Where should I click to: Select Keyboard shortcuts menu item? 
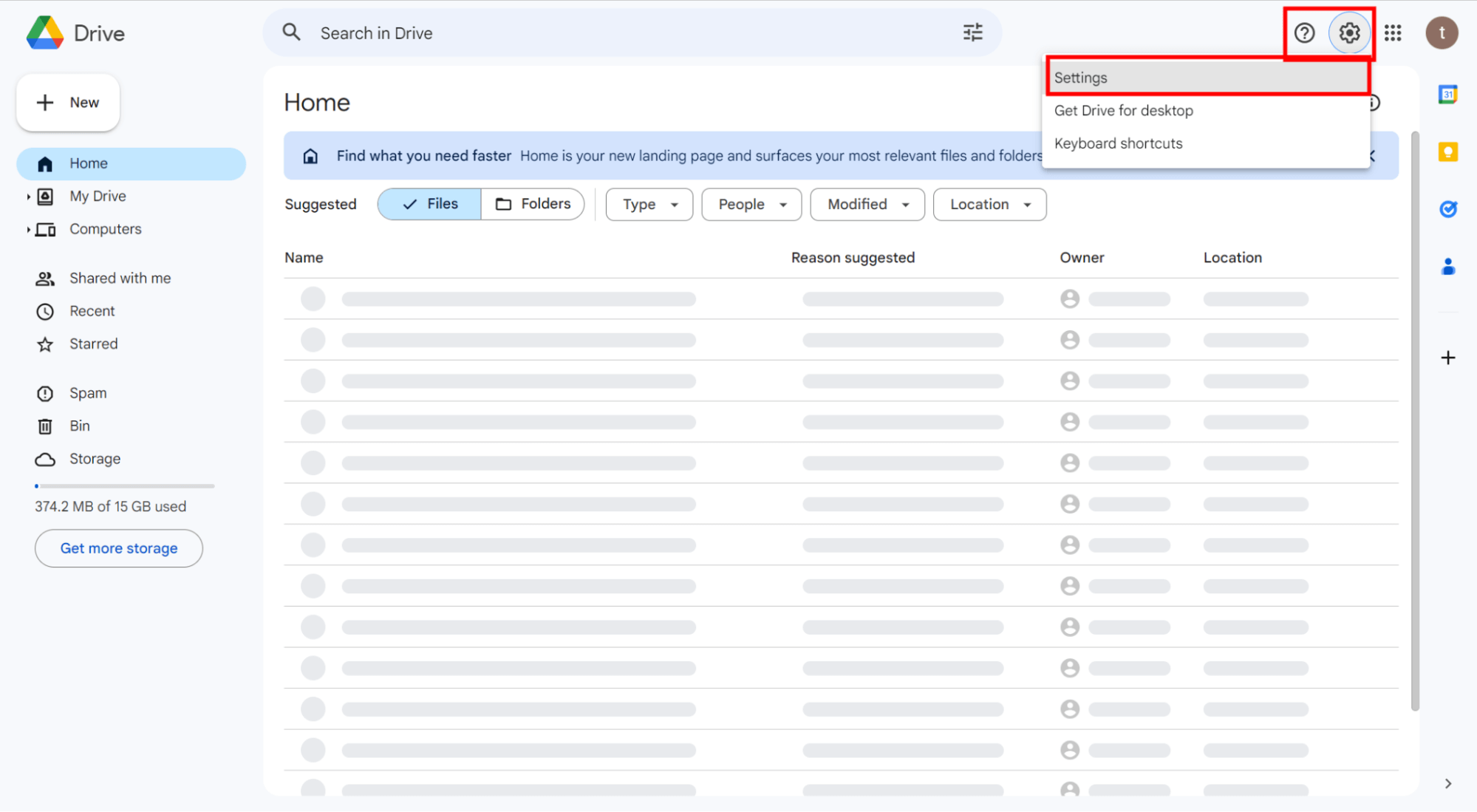1118,143
